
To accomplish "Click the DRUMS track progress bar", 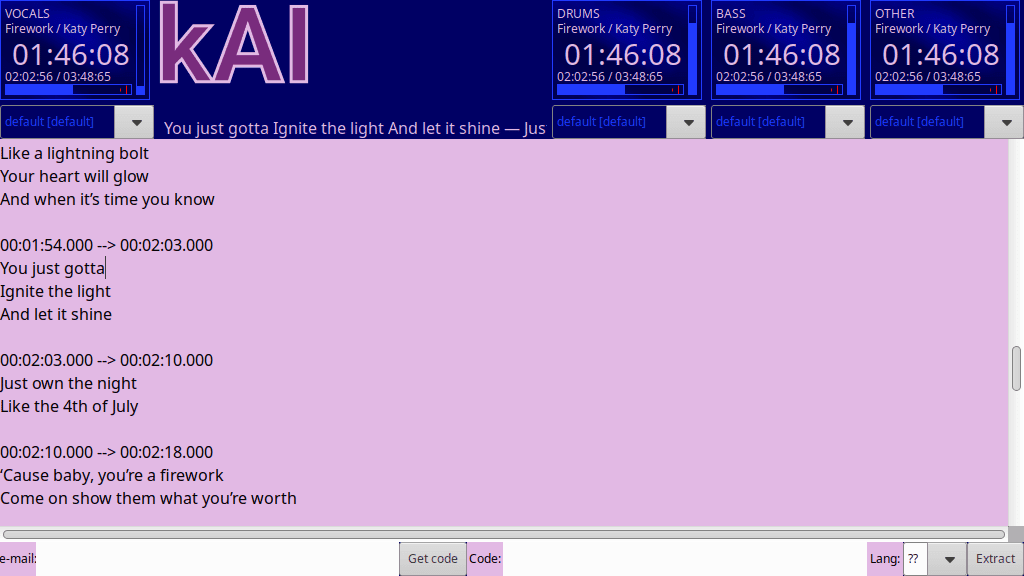I will [620, 90].
